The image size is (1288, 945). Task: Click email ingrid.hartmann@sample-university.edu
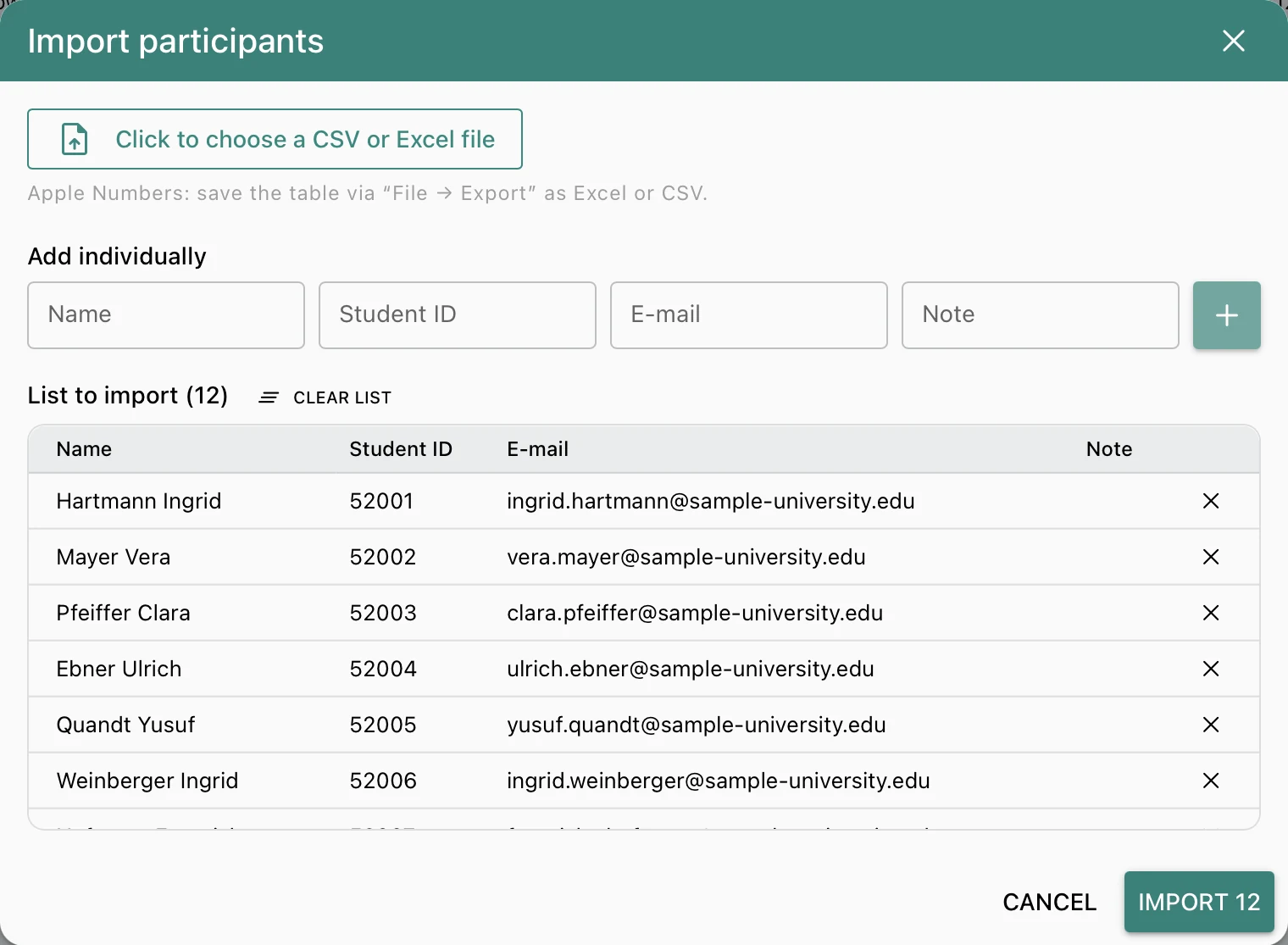(x=711, y=501)
